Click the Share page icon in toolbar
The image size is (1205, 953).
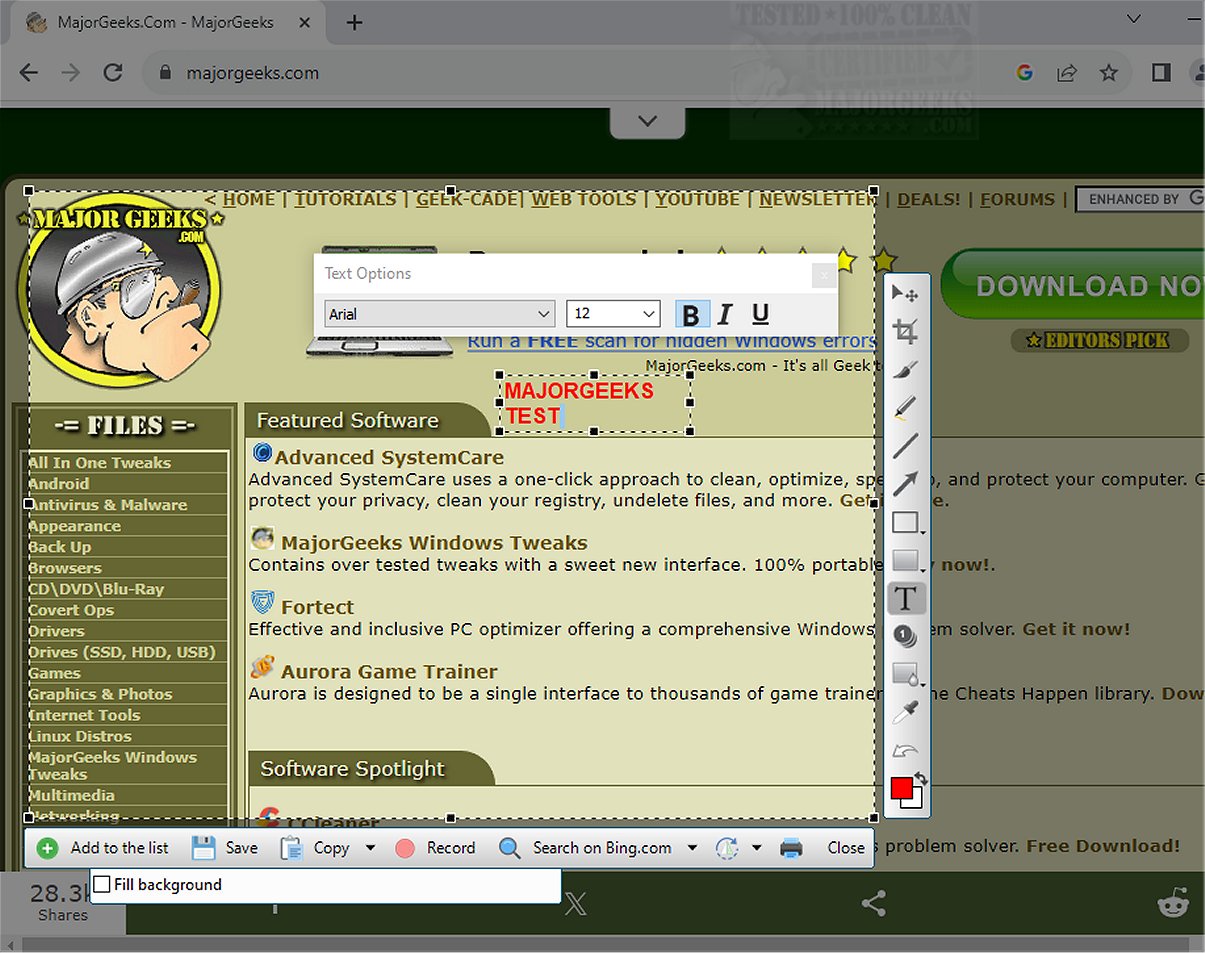(1066, 72)
